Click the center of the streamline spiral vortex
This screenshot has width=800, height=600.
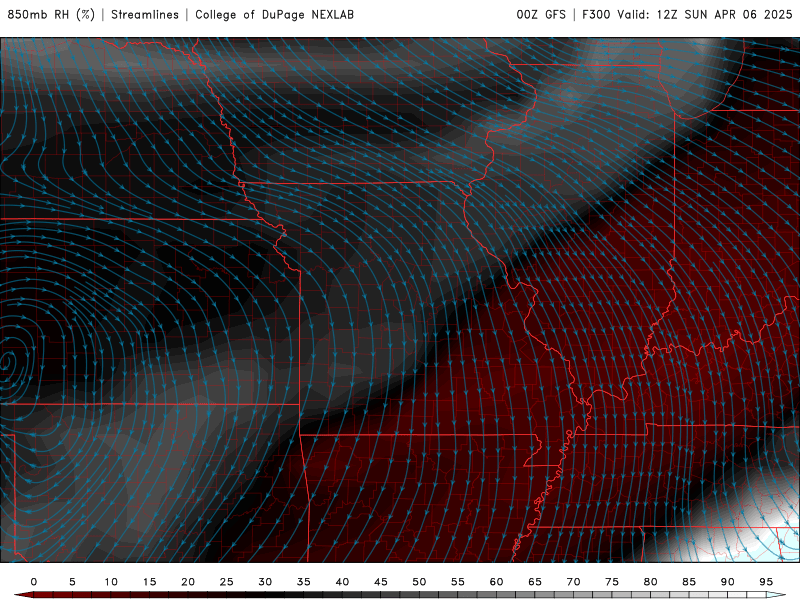pyautogui.click(x=5, y=361)
